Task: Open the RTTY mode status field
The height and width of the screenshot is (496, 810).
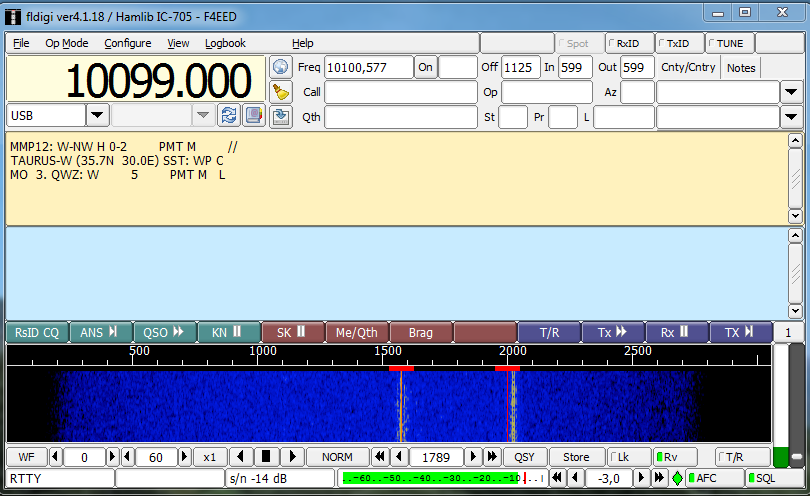Action: [60, 478]
